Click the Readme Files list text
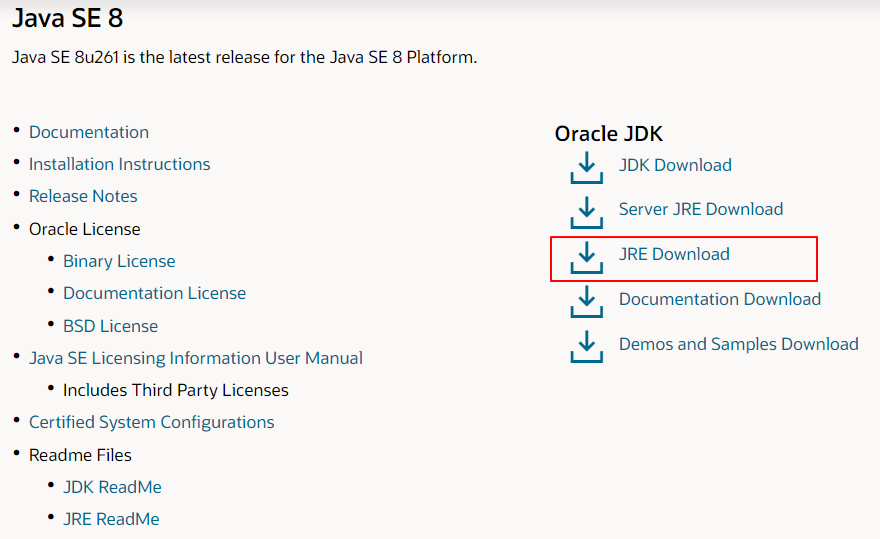Viewport: 880px width, 539px height. click(x=80, y=455)
